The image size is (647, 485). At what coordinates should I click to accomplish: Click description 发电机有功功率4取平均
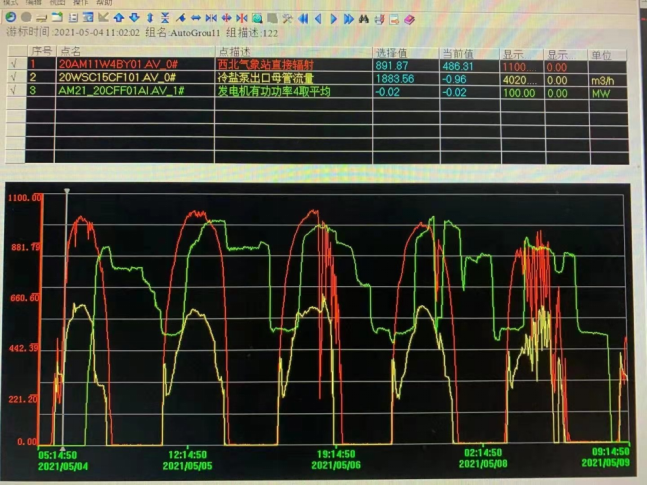pyautogui.click(x=274, y=91)
